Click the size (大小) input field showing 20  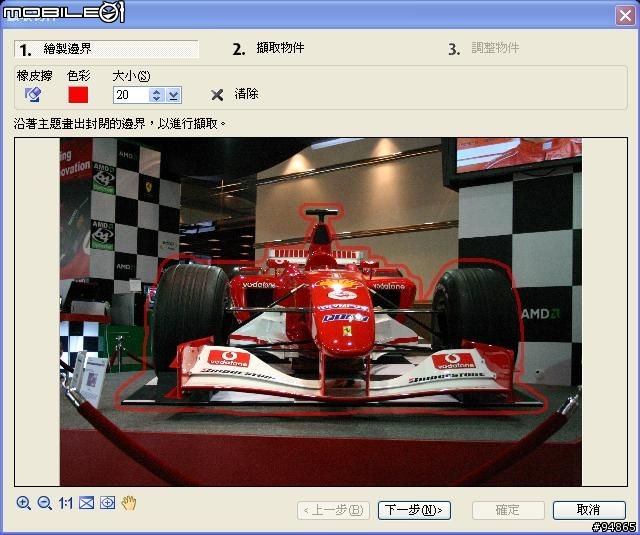(x=131, y=95)
